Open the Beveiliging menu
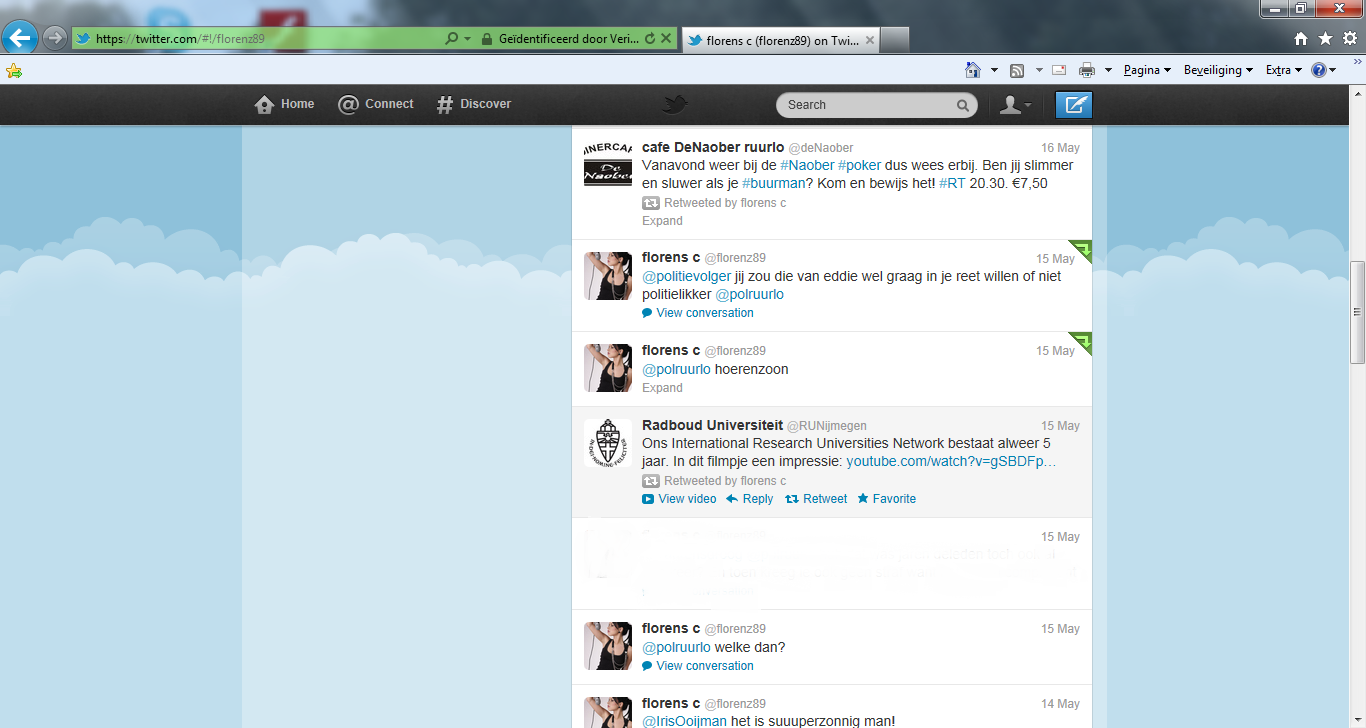Screen dimensions: 1366x728 [1218, 70]
